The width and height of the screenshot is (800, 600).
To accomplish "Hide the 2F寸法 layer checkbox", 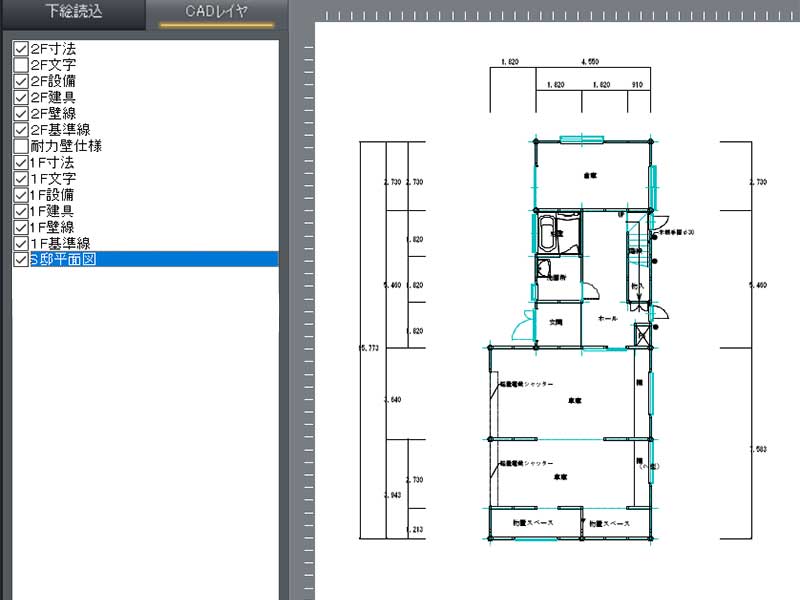I will [x=20, y=49].
